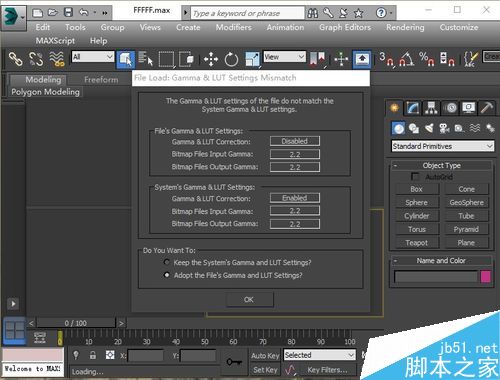Open the Utilities hammer panel tab
Image resolution: width=500 pixels, height=380 pixels.
(487, 108)
